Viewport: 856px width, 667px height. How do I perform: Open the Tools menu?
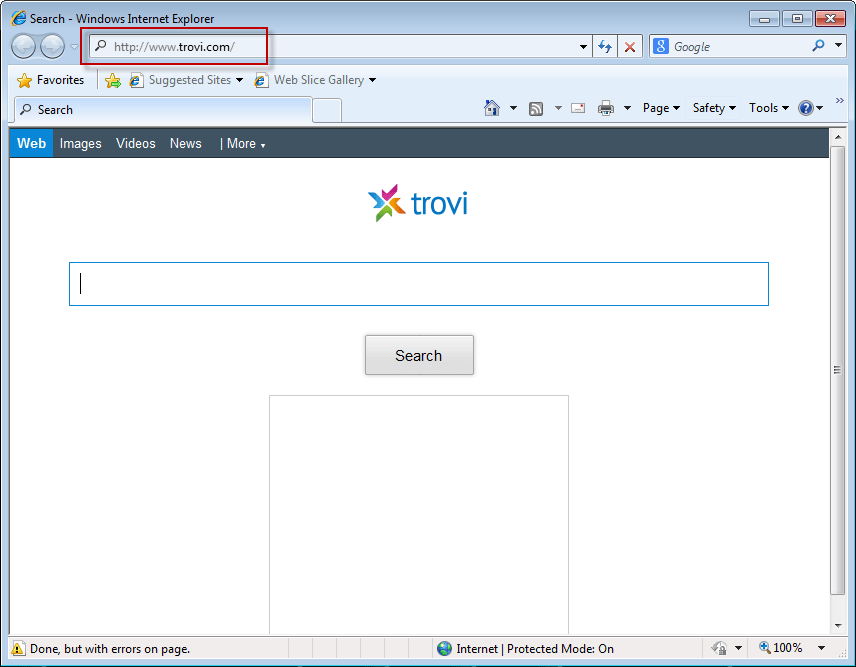pyautogui.click(x=769, y=108)
